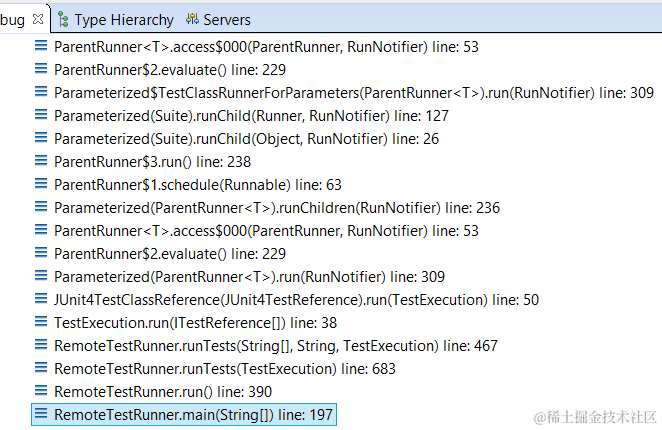The image size is (662, 430).
Task: Click the Type Hierarchy tab icon
Action: tap(63, 19)
